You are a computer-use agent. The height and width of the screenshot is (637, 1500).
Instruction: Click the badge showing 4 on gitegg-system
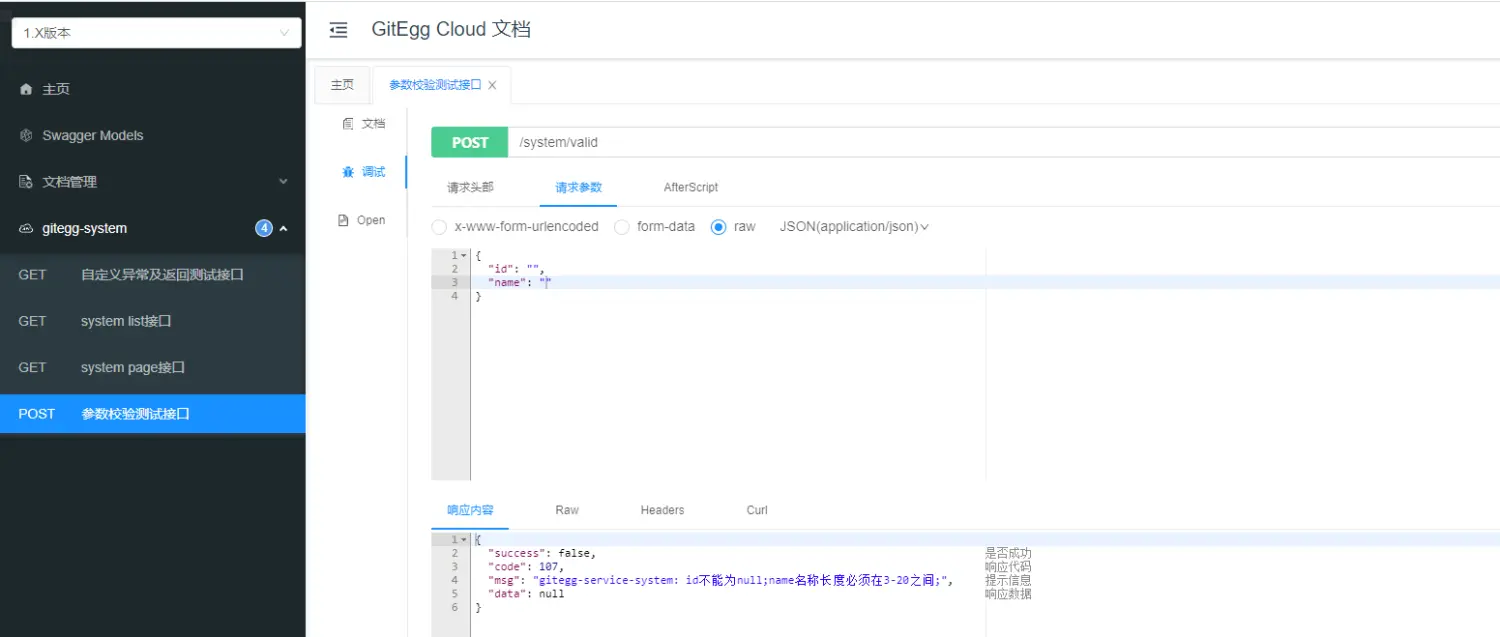(264, 228)
